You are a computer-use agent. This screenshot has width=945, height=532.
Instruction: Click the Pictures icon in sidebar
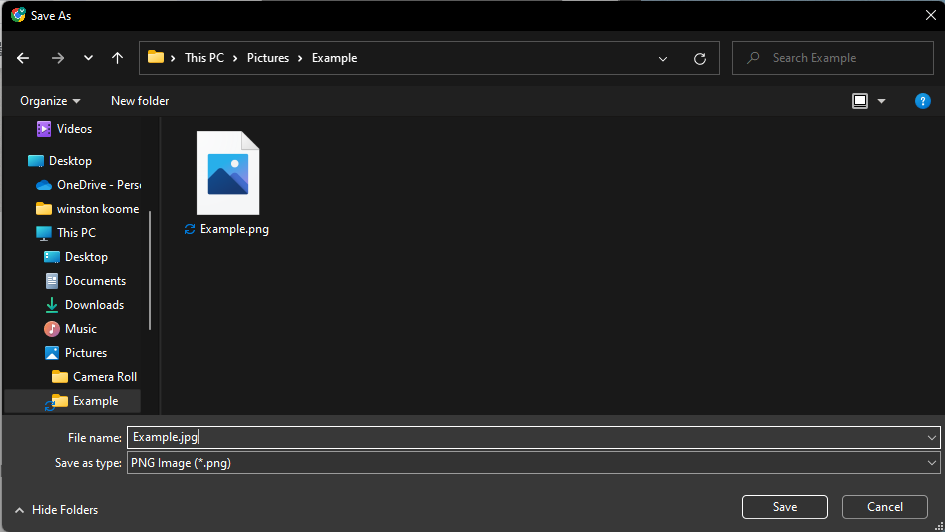pyautogui.click(x=52, y=353)
